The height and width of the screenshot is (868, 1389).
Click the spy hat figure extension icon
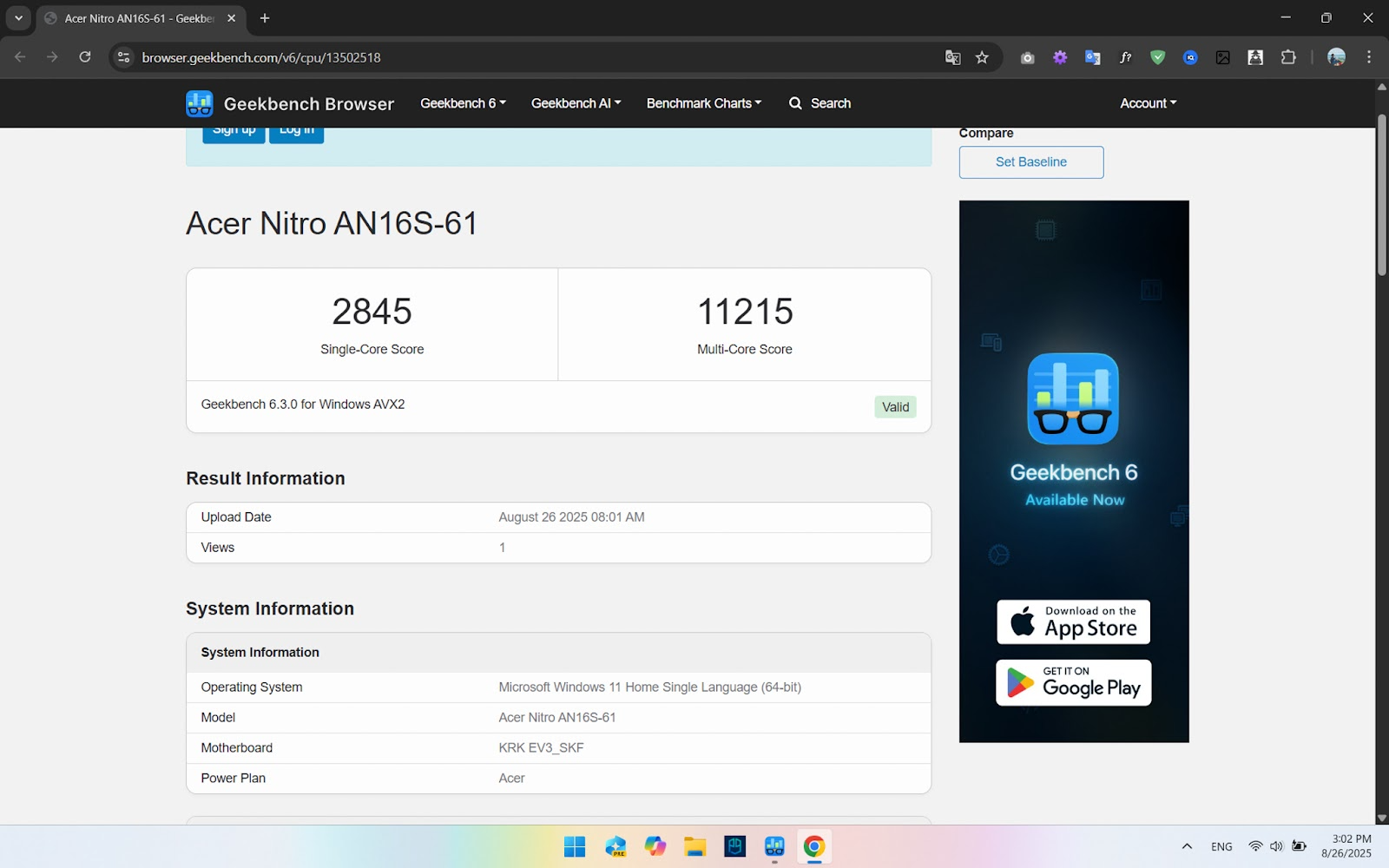pos(1255,57)
